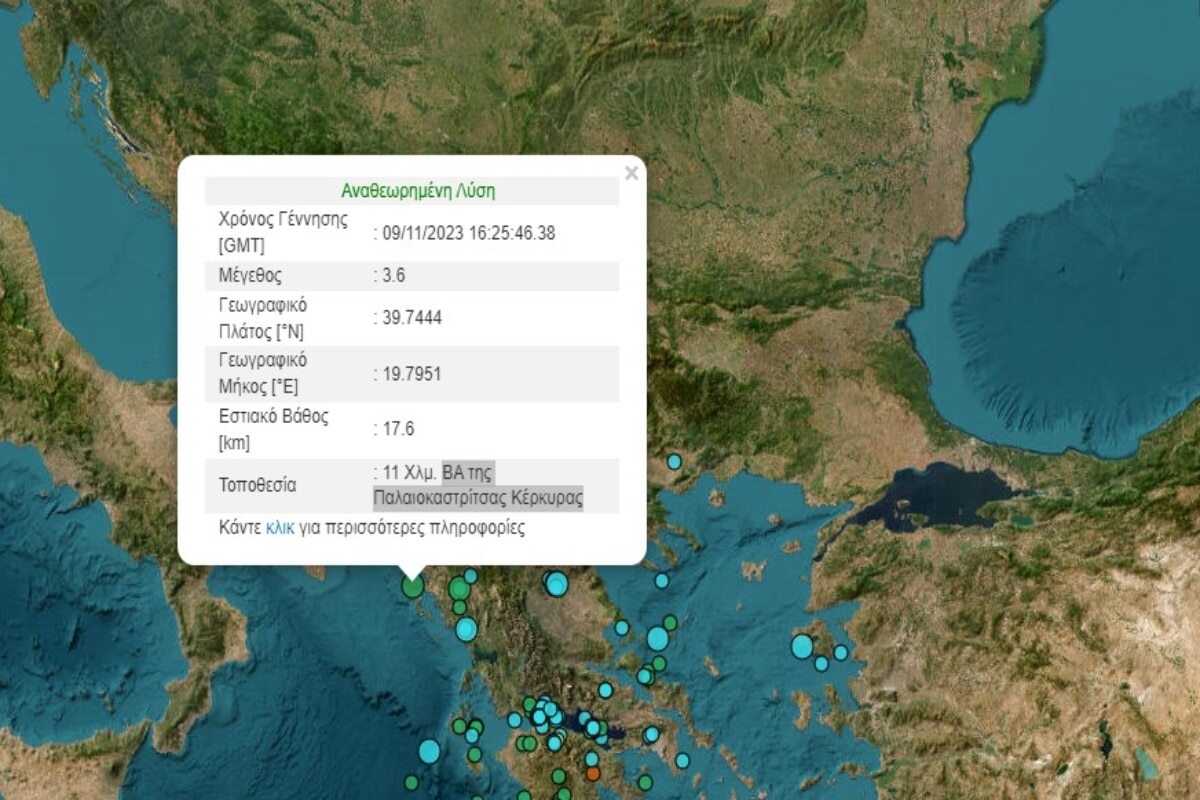The width and height of the screenshot is (1200, 800).
Task: Select the northernmost cyan marker near Thessaloniki
Action: click(674, 461)
